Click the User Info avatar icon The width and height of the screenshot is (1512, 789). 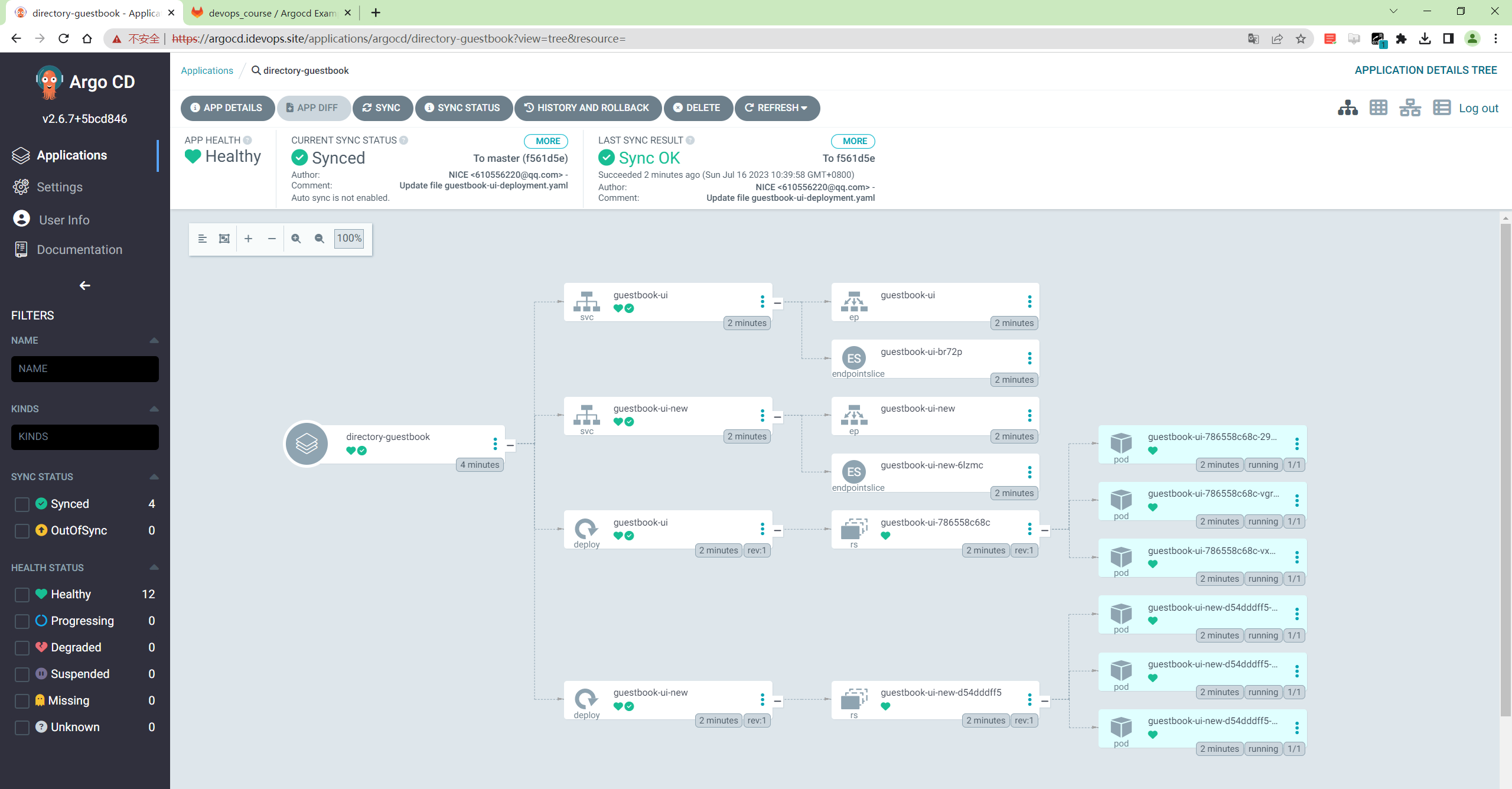tap(21, 219)
